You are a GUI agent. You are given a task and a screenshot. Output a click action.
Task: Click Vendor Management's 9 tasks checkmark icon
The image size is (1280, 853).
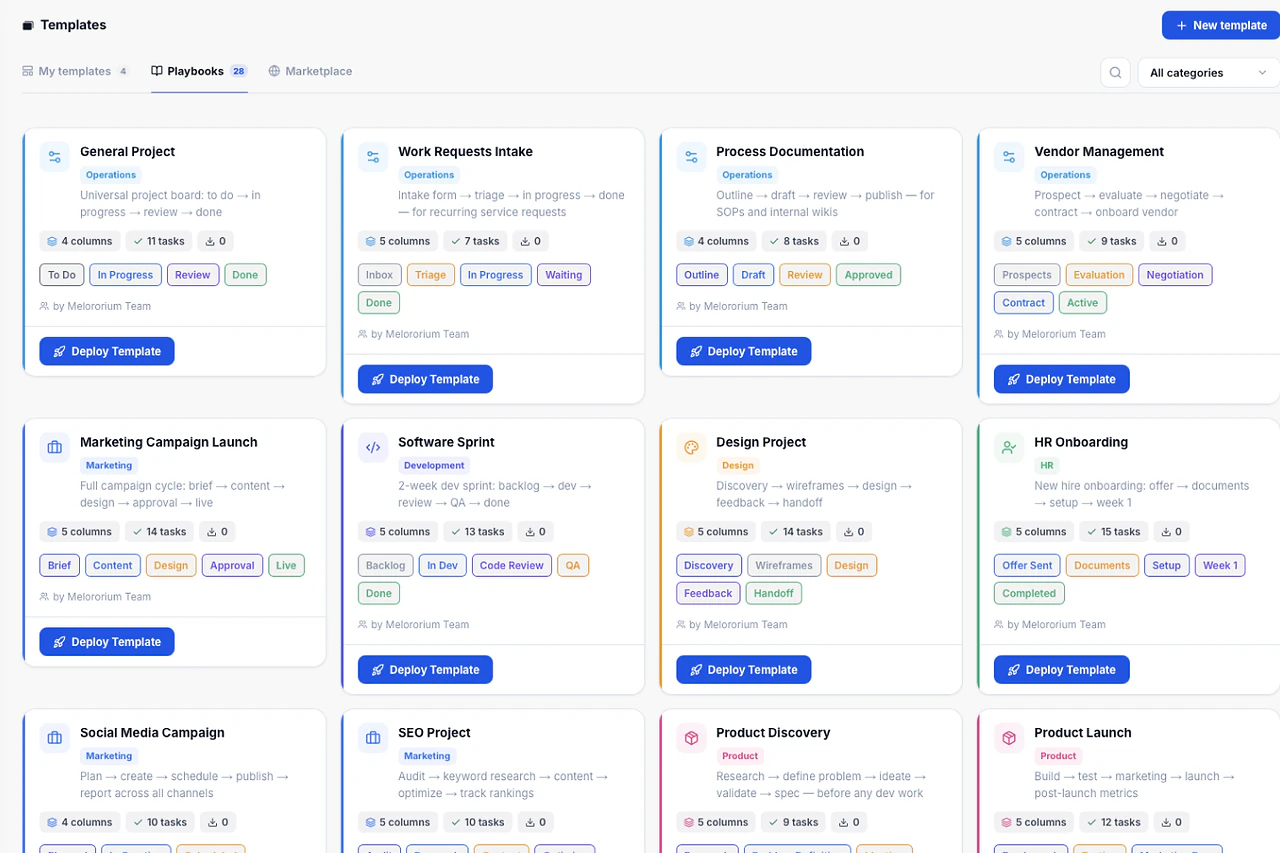(1092, 241)
